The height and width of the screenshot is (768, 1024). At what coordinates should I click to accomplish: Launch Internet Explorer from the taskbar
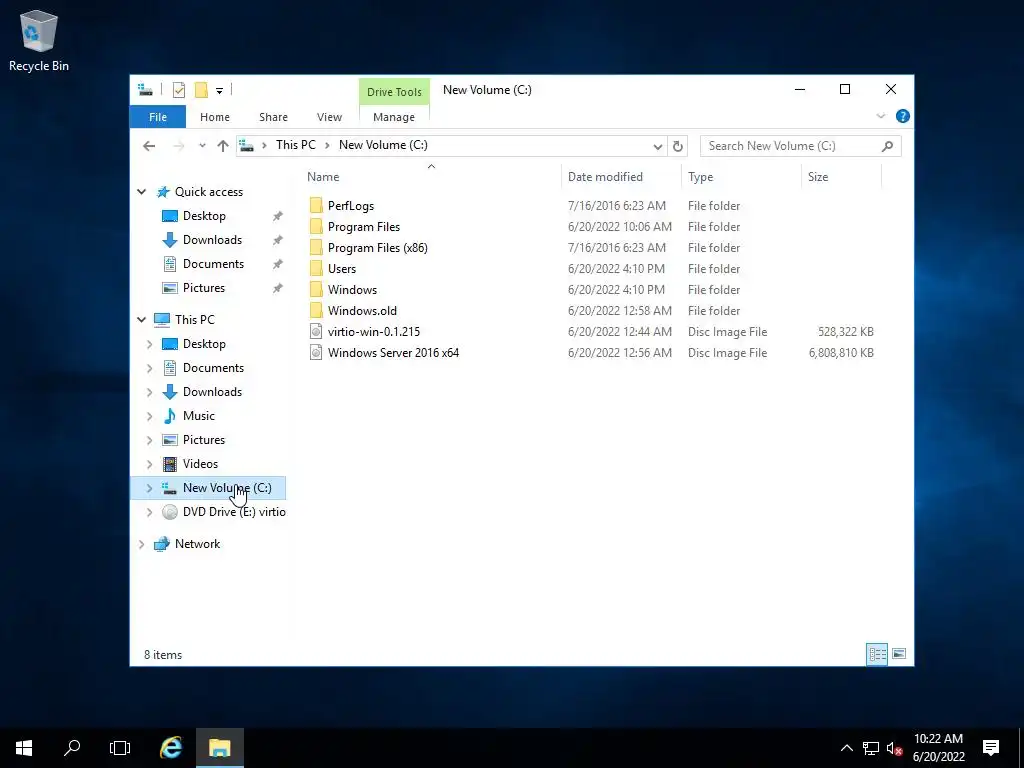[171, 748]
